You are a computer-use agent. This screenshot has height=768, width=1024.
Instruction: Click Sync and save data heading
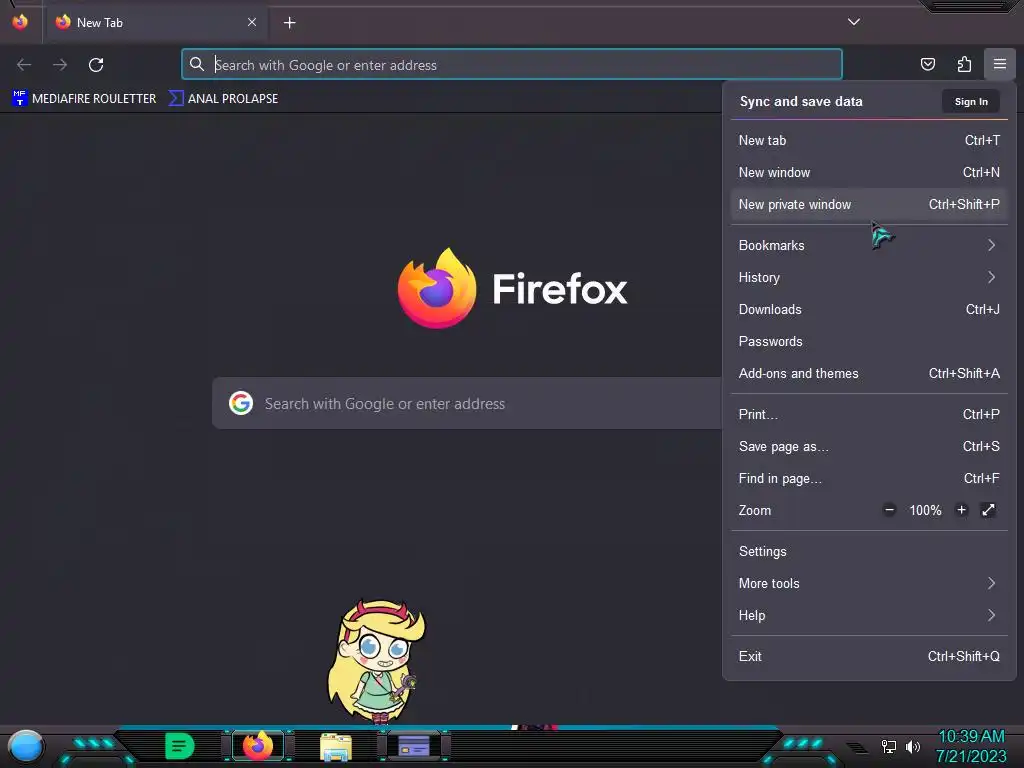(x=801, y=102)
